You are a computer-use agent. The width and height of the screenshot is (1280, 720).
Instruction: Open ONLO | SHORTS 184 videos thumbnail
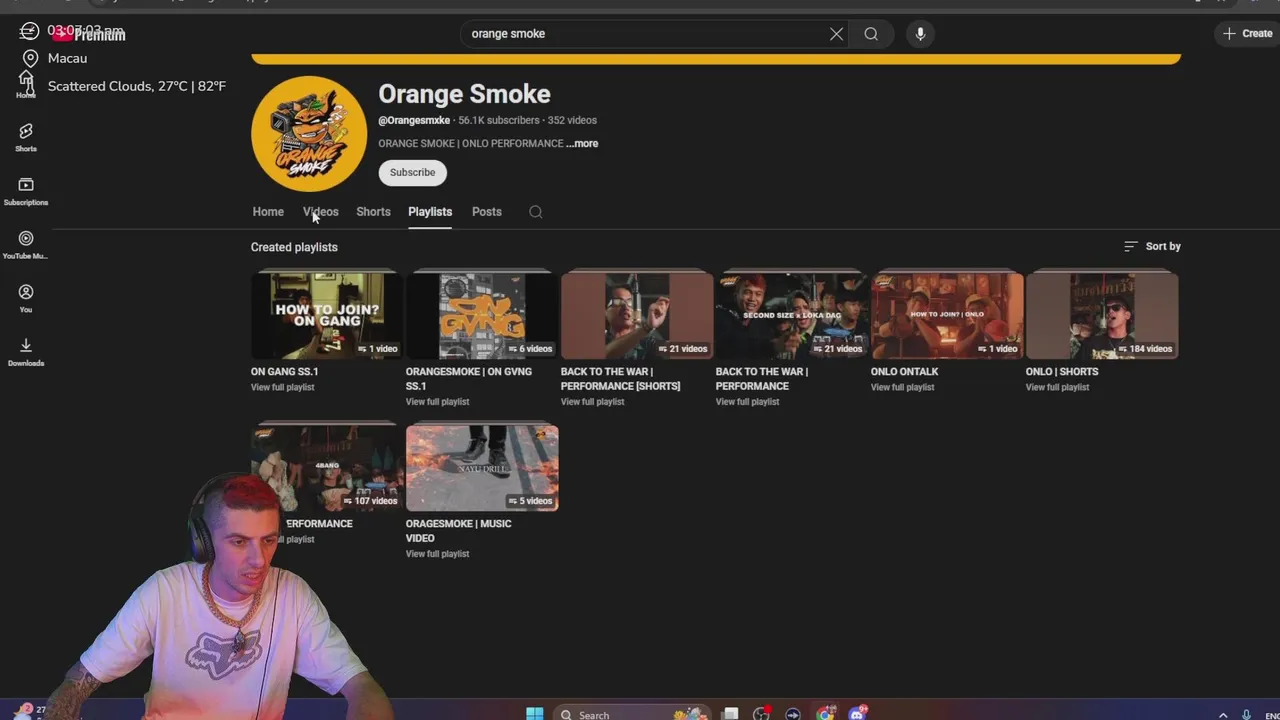coord(1102,315)
